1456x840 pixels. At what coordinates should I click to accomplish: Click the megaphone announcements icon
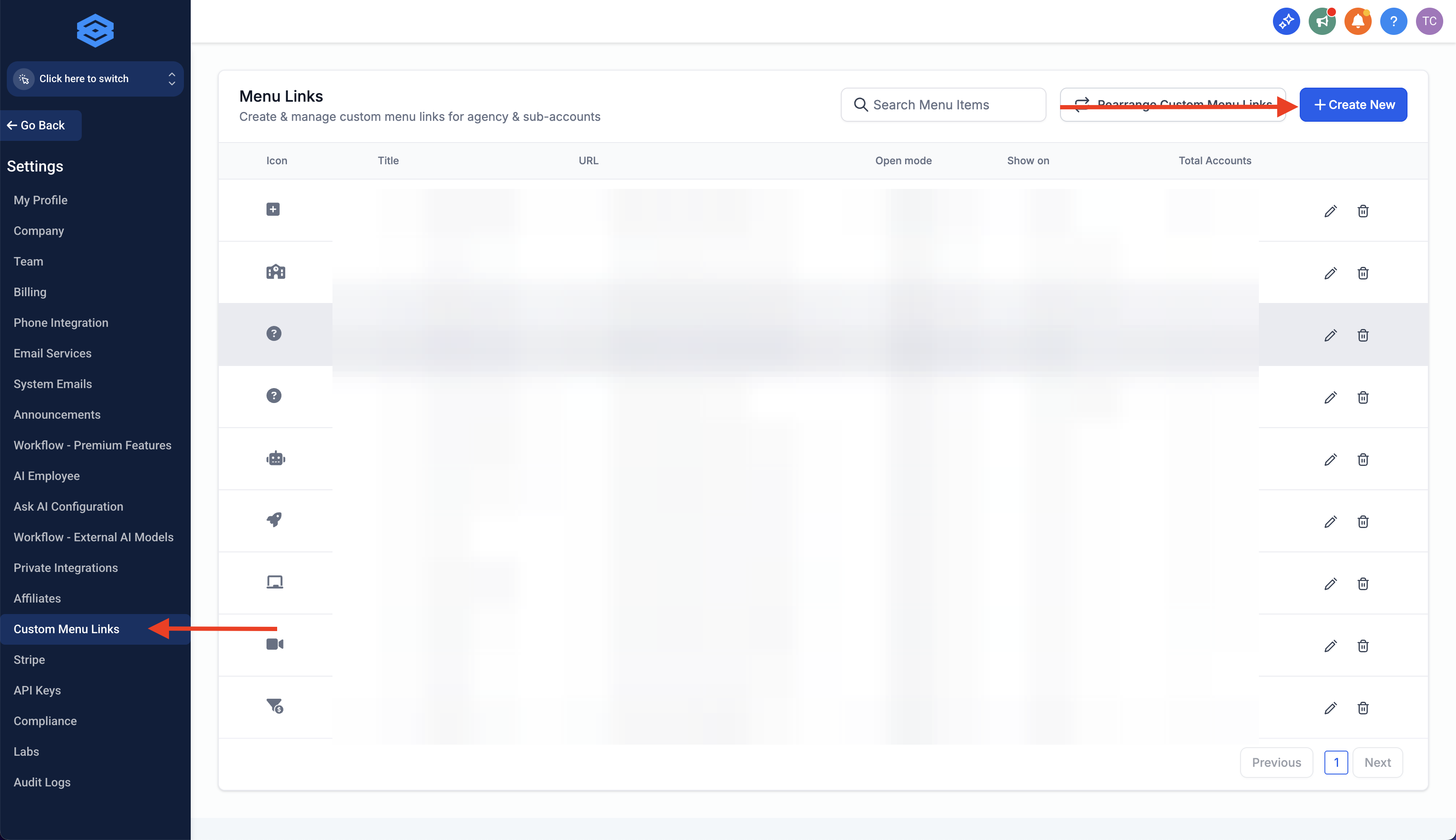pyautogui.click(x=1321, y=21)
